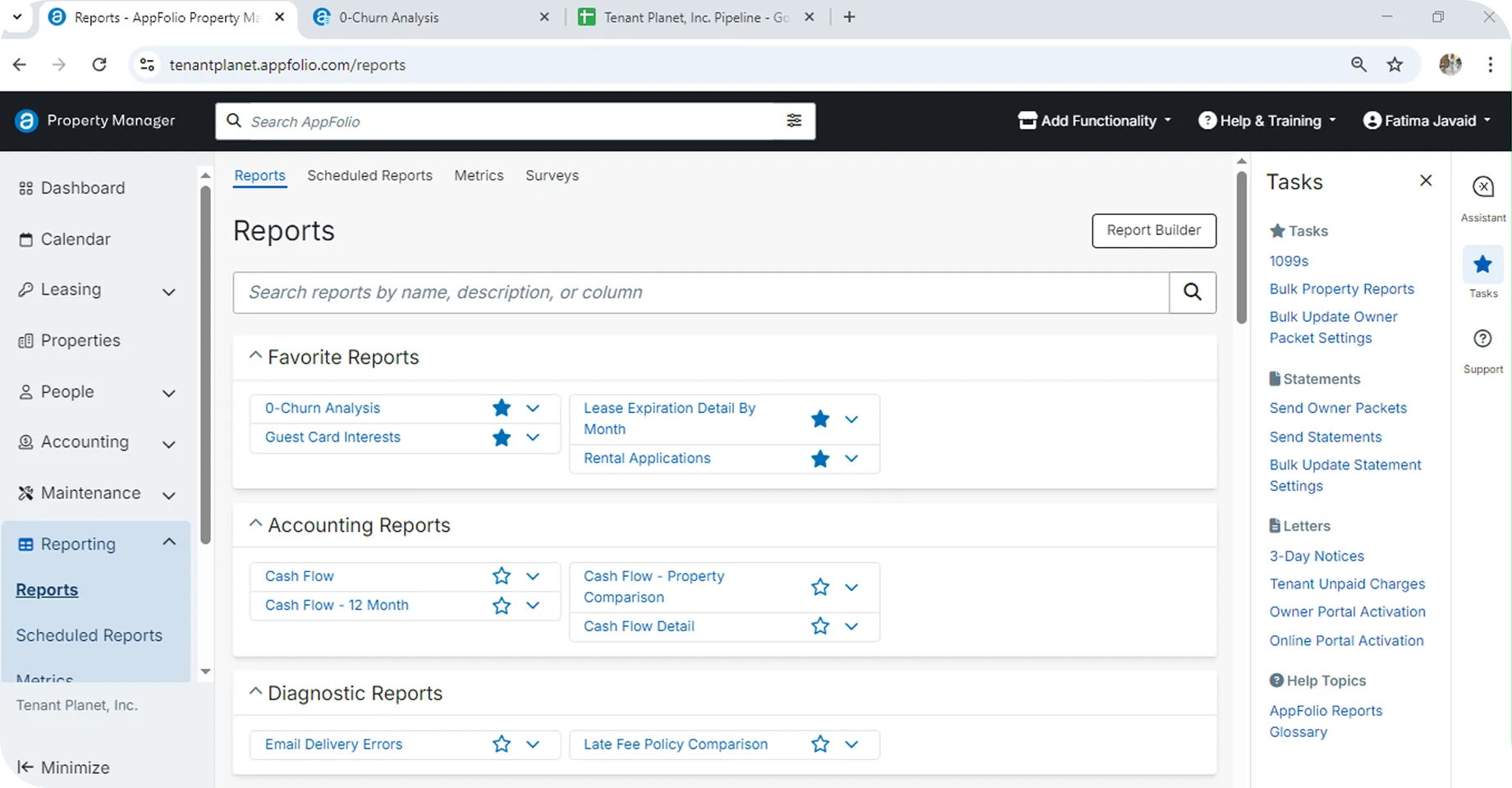The height and width of the screenshot is (788, 1512).
Task: Close the Tasks panel
Action: coord(1426,181)
